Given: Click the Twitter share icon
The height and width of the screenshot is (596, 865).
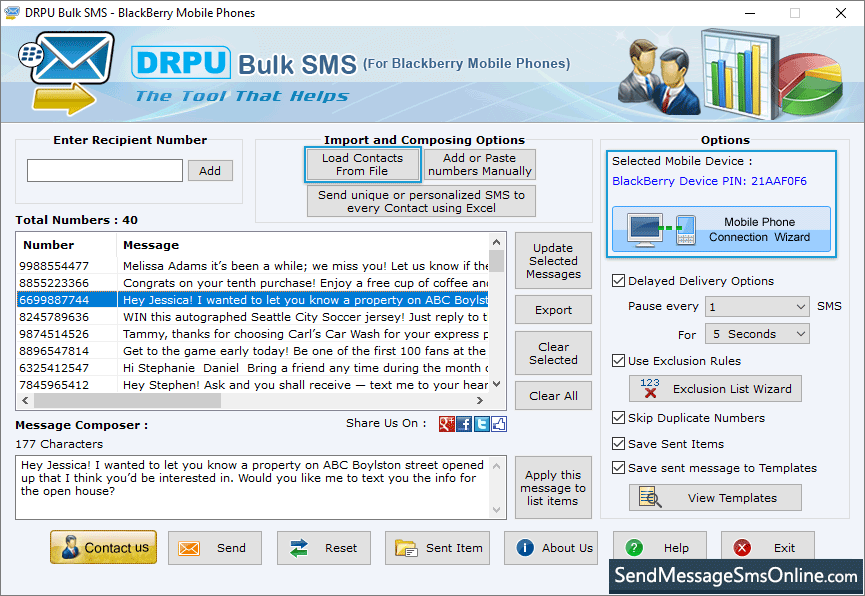Looking at the screenshot, I should click(x=482, y=424).
